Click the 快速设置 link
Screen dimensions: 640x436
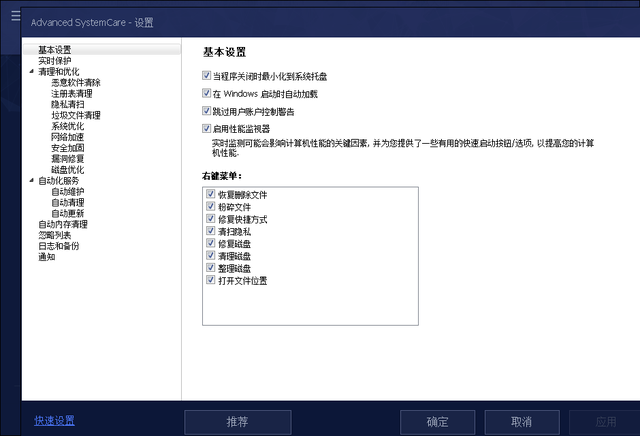tap(54, 420)
